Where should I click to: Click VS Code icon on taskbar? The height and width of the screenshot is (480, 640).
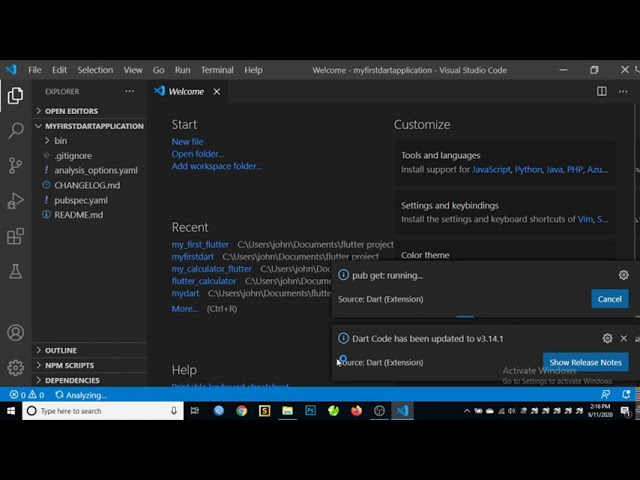pyautogui.click(x=402, y=411)
